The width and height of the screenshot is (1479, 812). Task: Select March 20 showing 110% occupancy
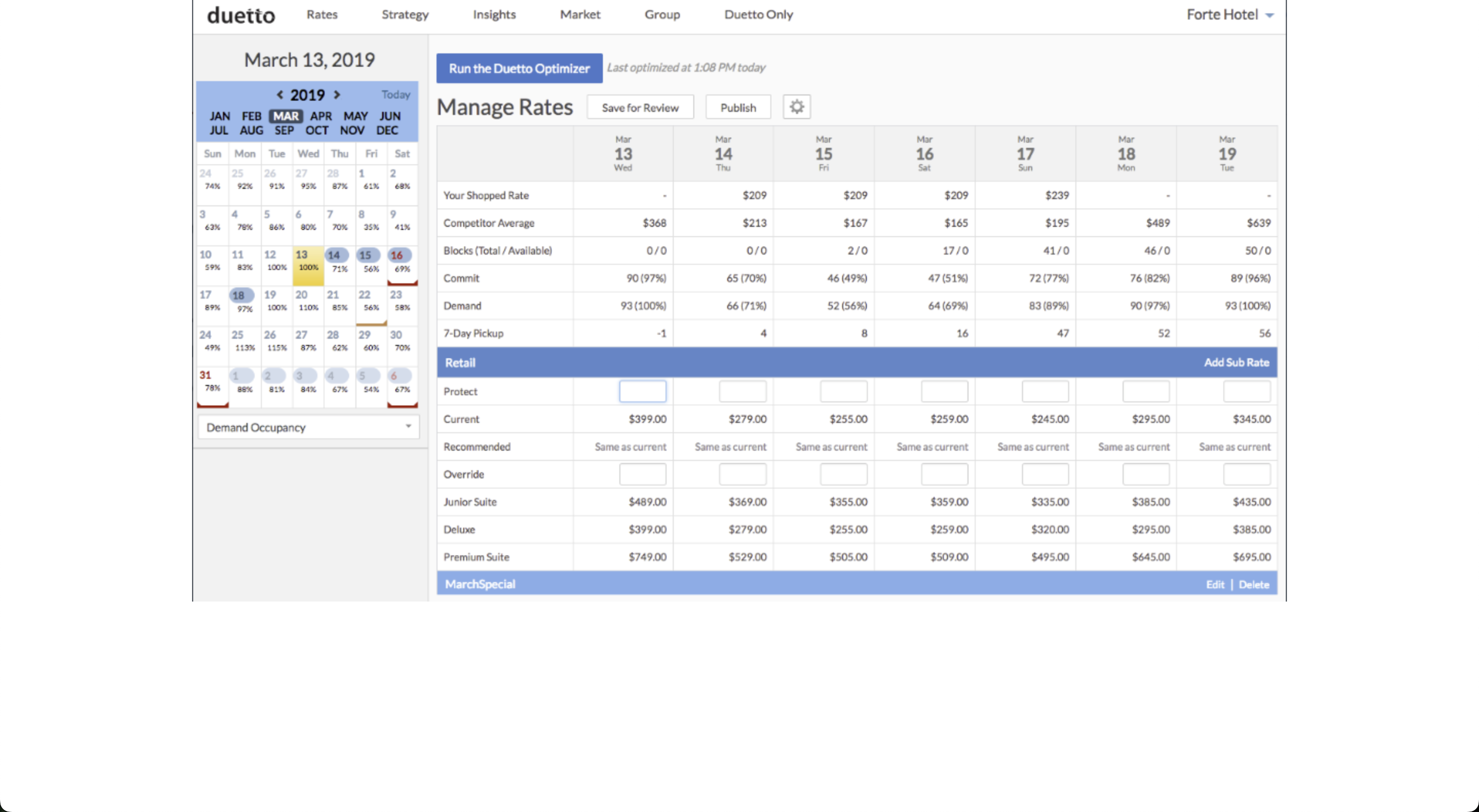(x=308, y=305)
